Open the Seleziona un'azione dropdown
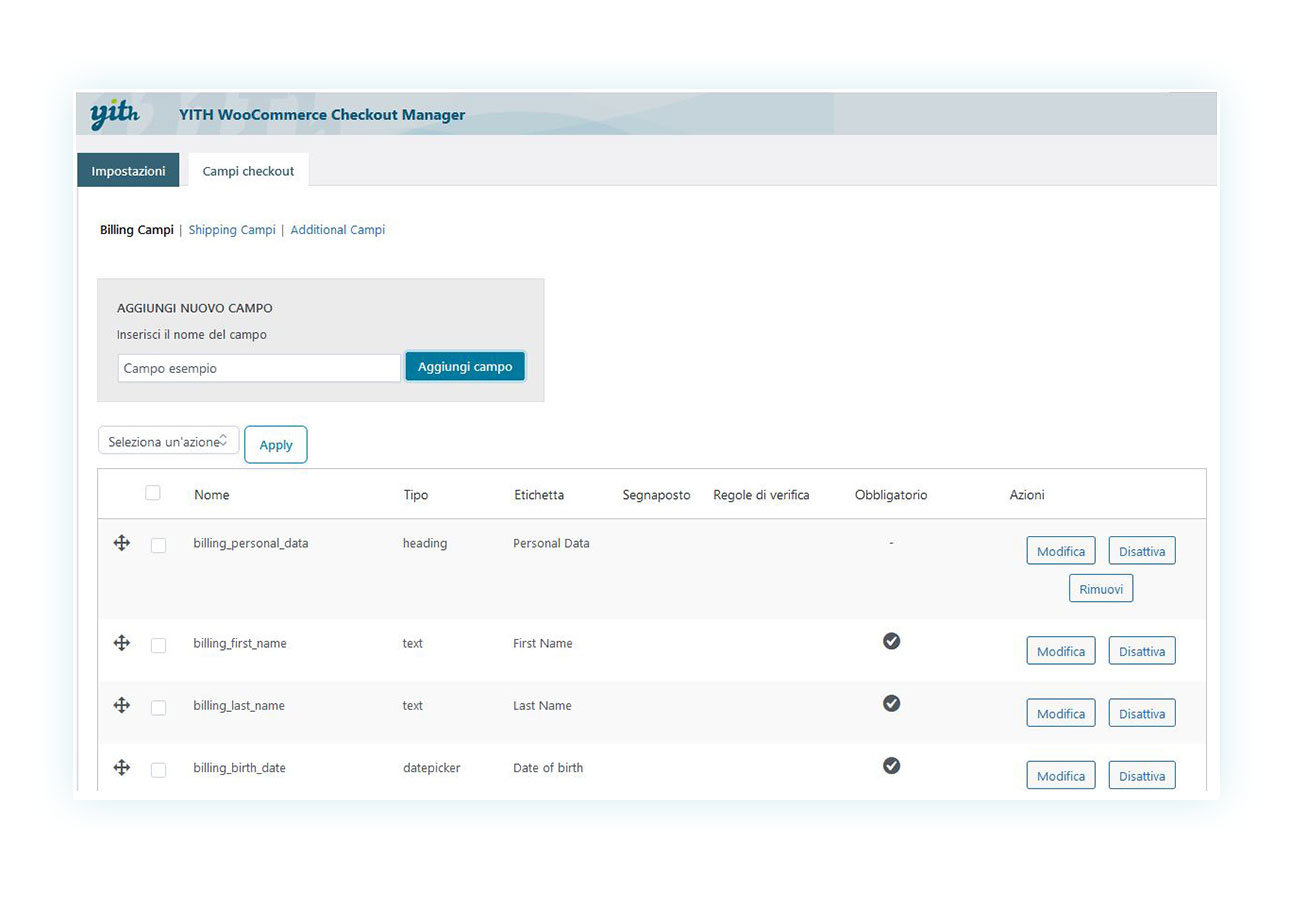1300x899 pixels. (169, 441)
